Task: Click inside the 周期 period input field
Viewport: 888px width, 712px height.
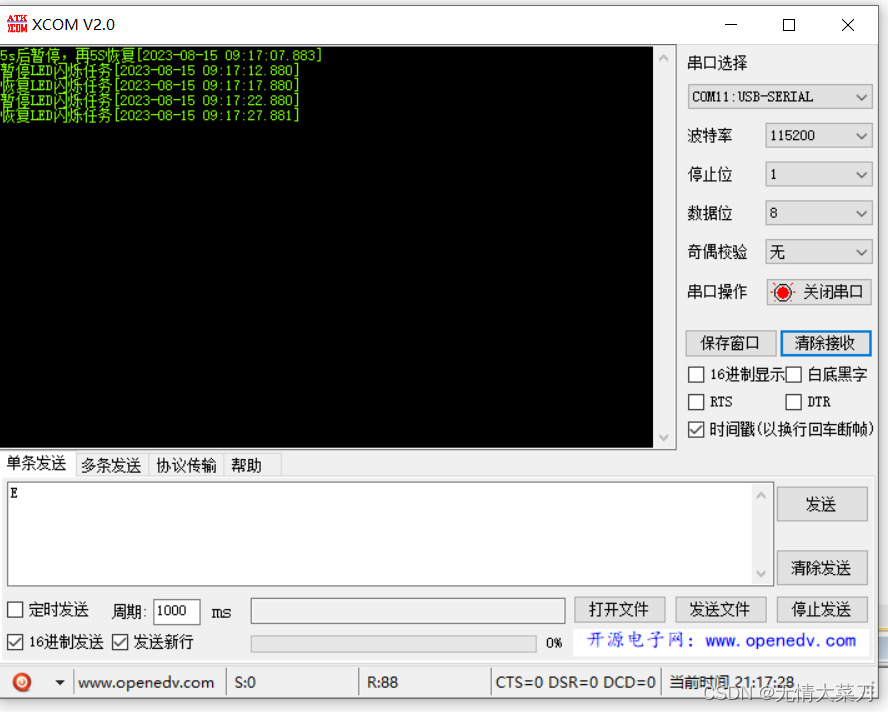Action: [x=176, y=610]
